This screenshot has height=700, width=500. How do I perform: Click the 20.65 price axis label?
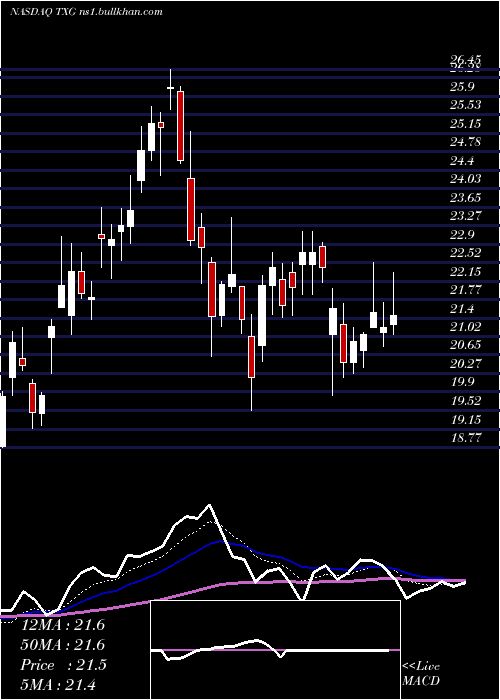pos(466,345)
